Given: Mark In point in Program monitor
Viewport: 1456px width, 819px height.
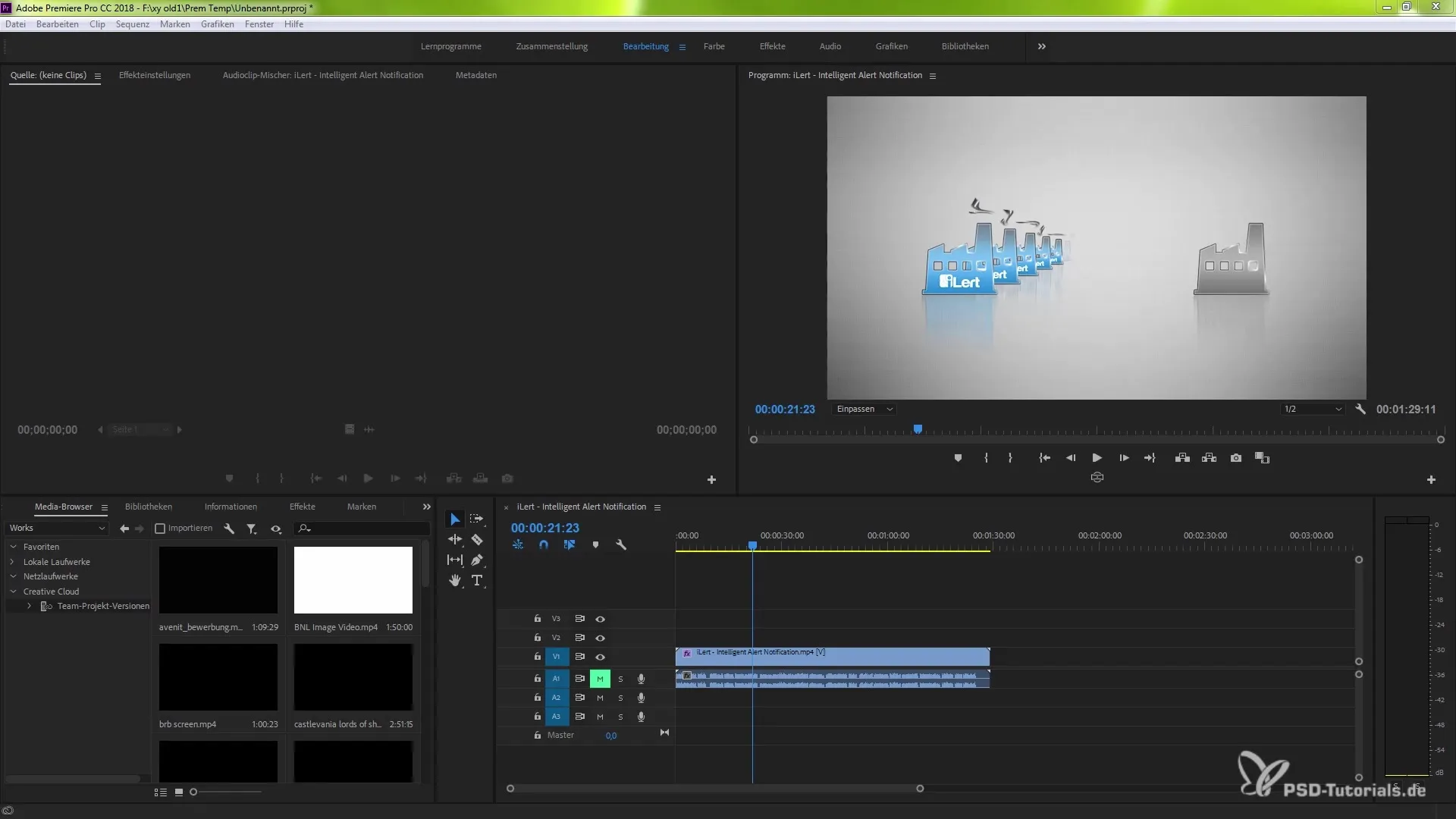Looking at the screenshot, I should (986, 458).
